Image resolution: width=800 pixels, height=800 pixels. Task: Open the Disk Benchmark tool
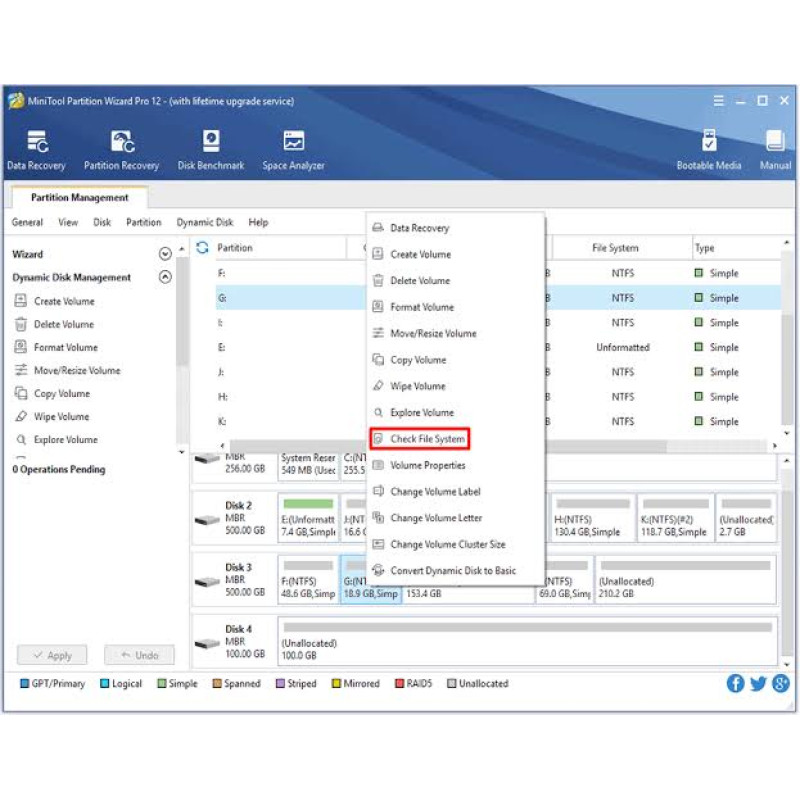click(x=211, y=141)
